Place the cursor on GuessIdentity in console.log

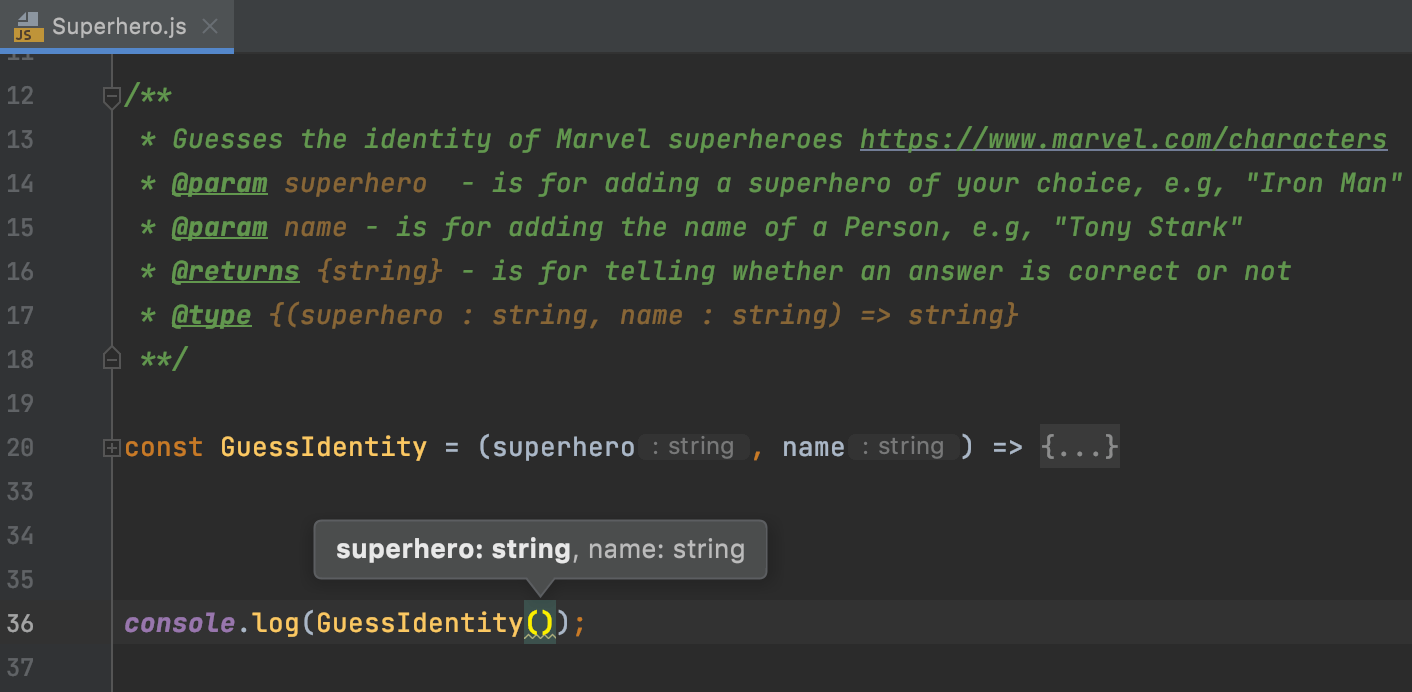coord(418,622)
